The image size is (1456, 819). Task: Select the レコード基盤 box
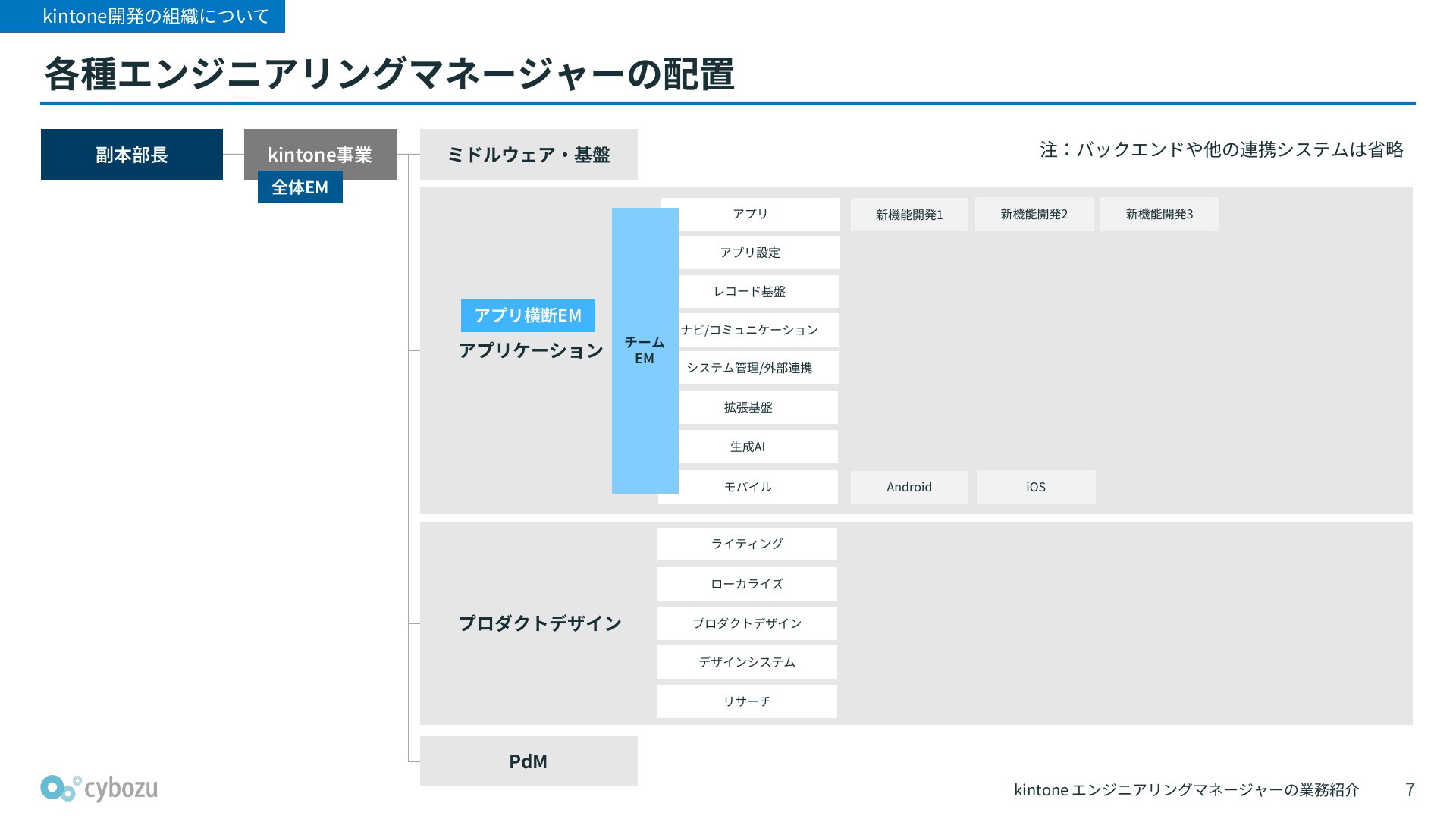[759, 291]
